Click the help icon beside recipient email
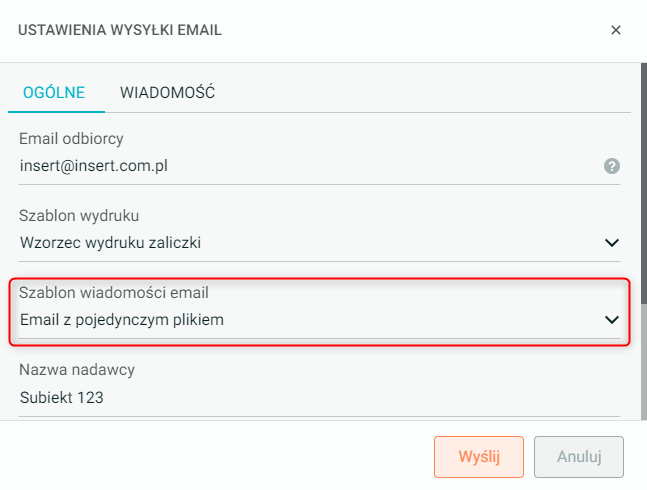 click(612, 166)
